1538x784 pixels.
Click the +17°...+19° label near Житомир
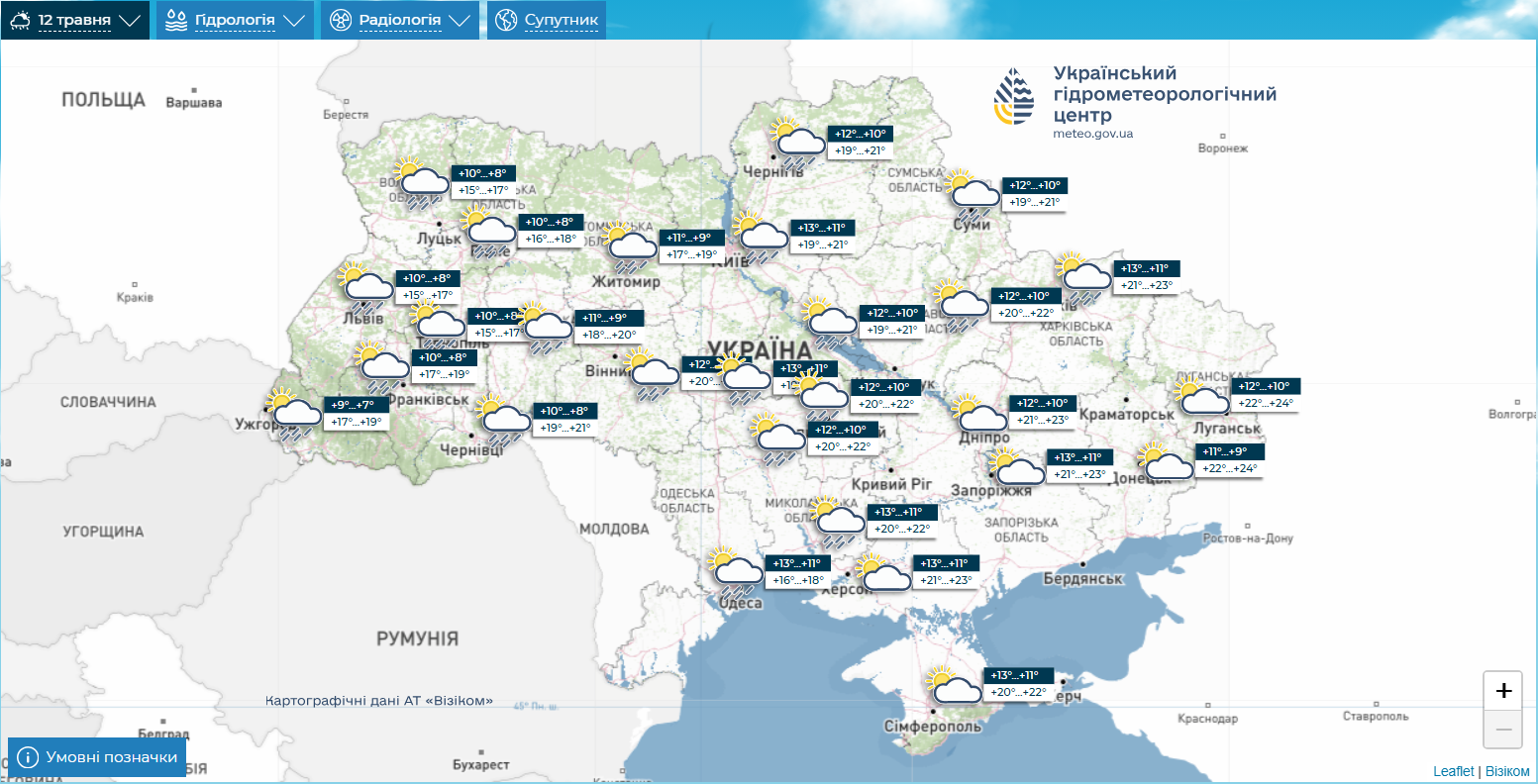pyautogui.click(x=692, y=254)
